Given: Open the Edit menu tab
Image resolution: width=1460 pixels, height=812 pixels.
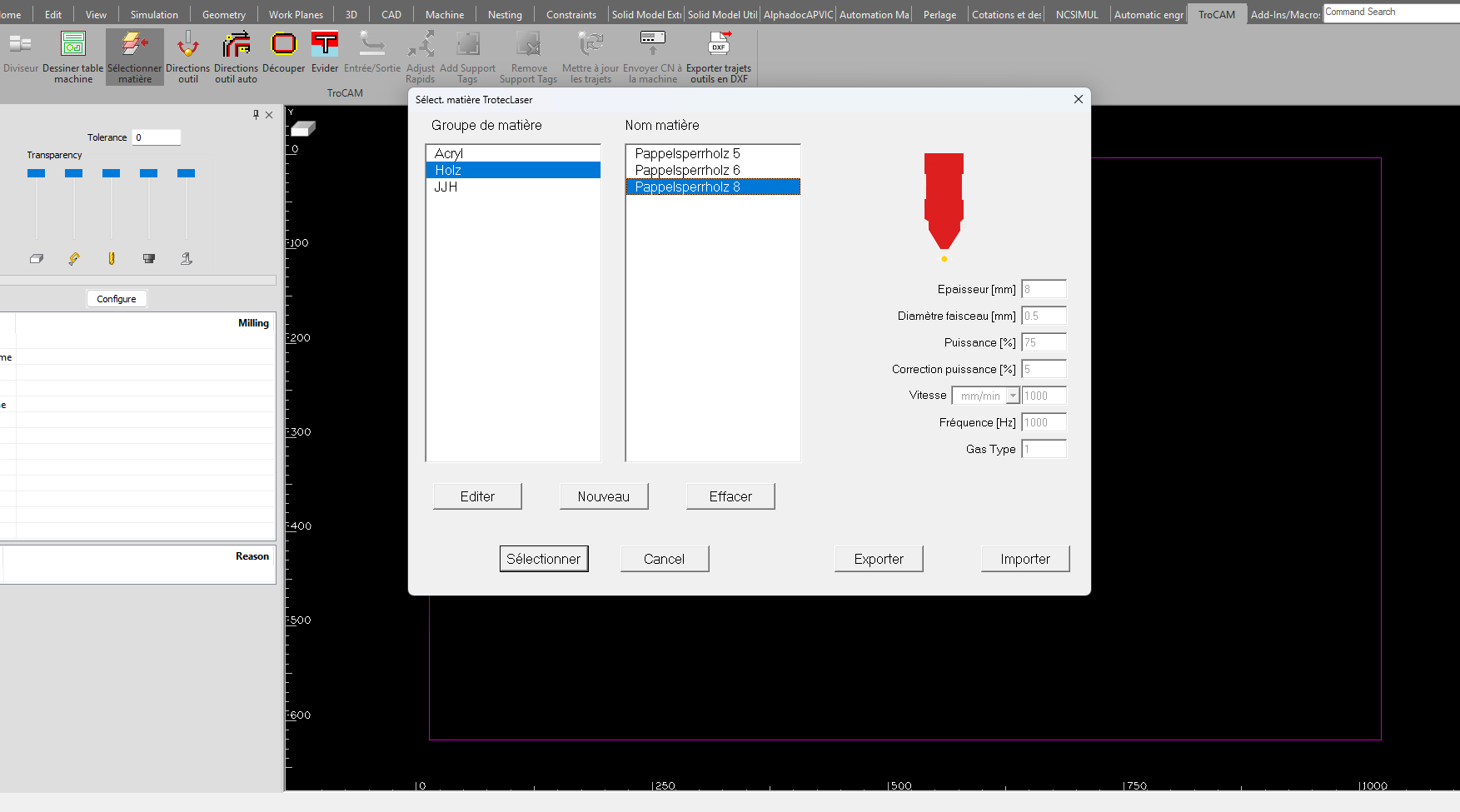Looking at the screenshot, I should tap(53, 14).
